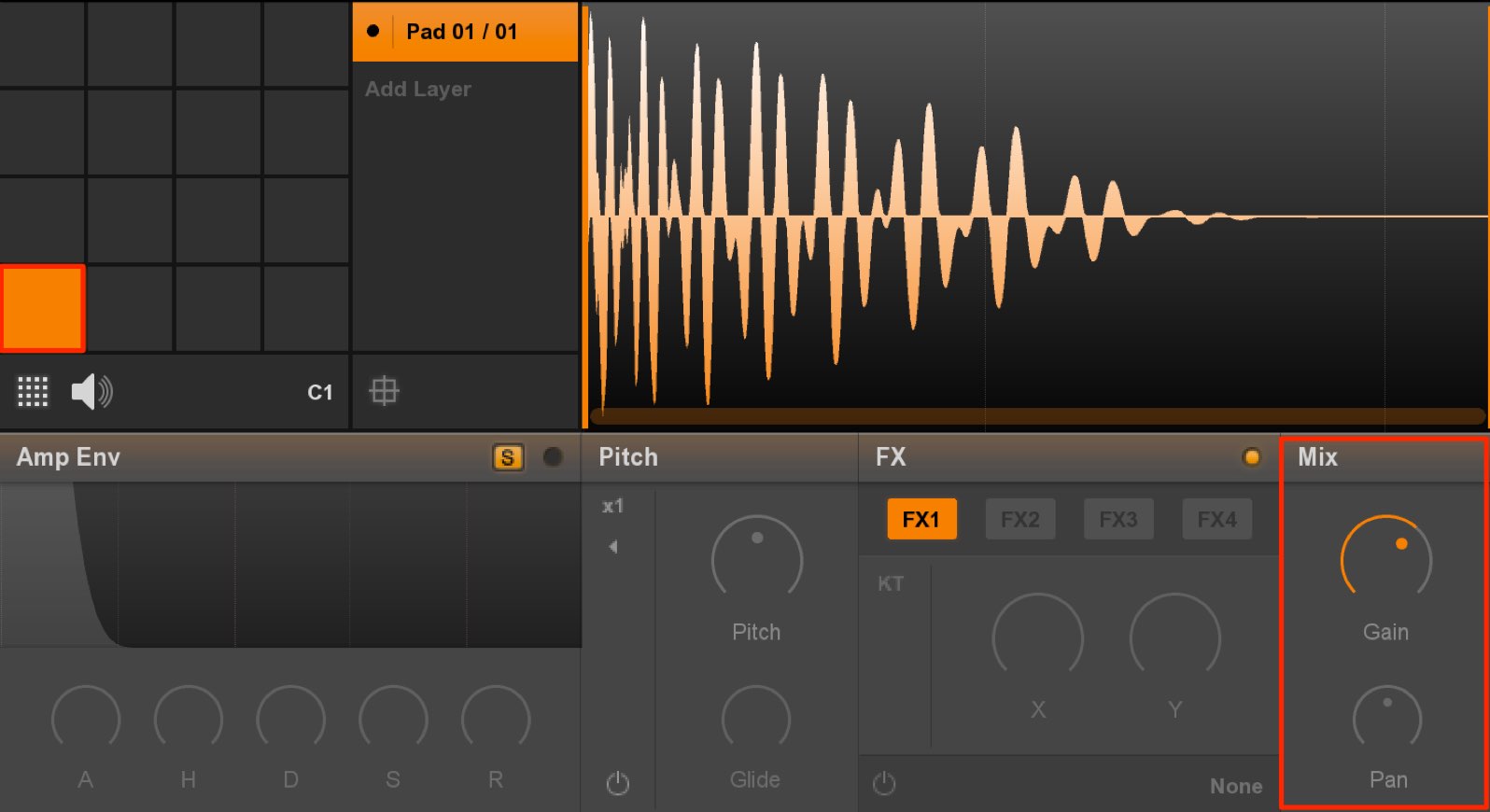Click the Amp Env envelope graph
The image size is (1490, 812).
(290, 565)
